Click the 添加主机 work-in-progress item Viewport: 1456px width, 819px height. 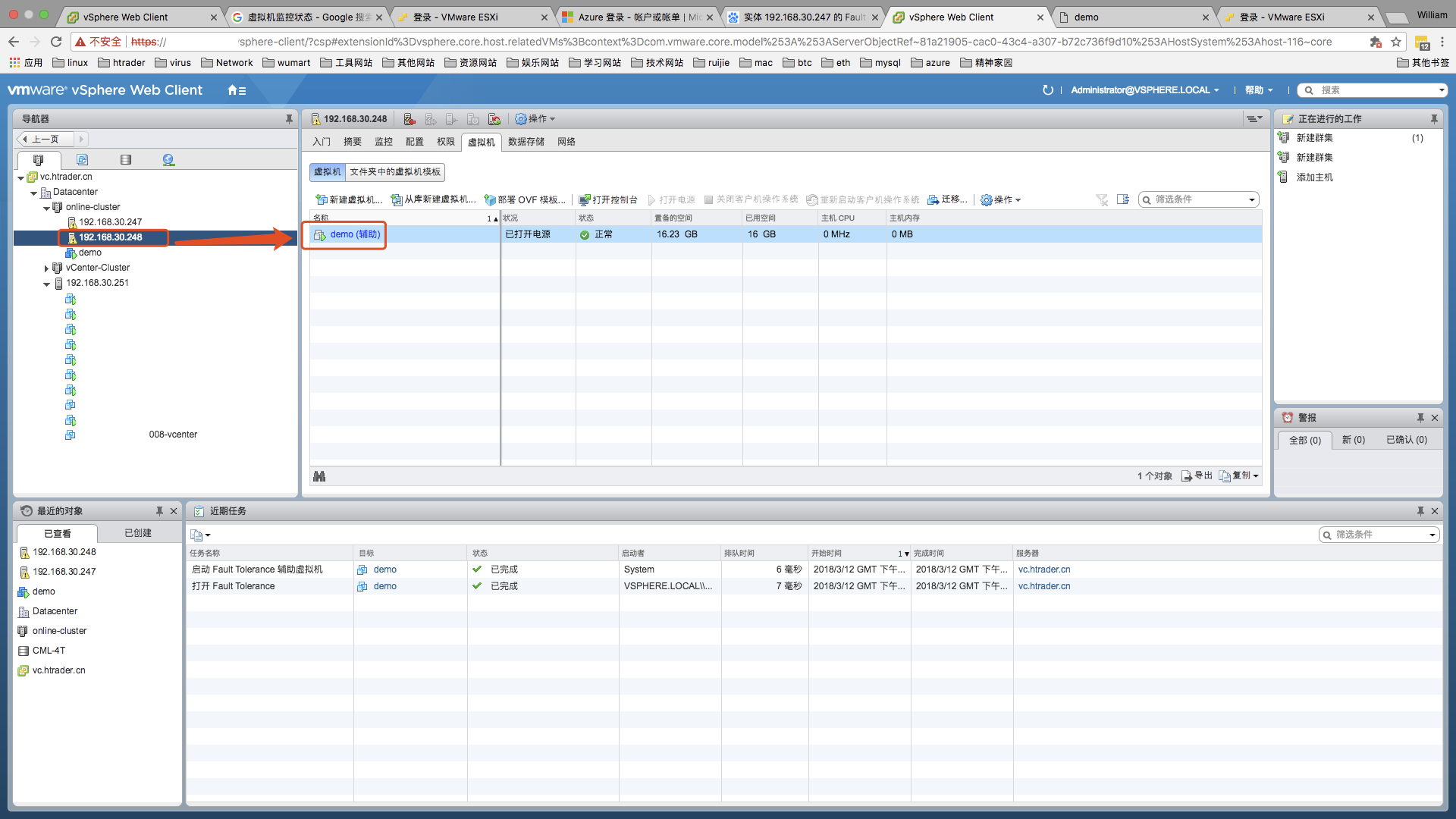click(1314, 177)
